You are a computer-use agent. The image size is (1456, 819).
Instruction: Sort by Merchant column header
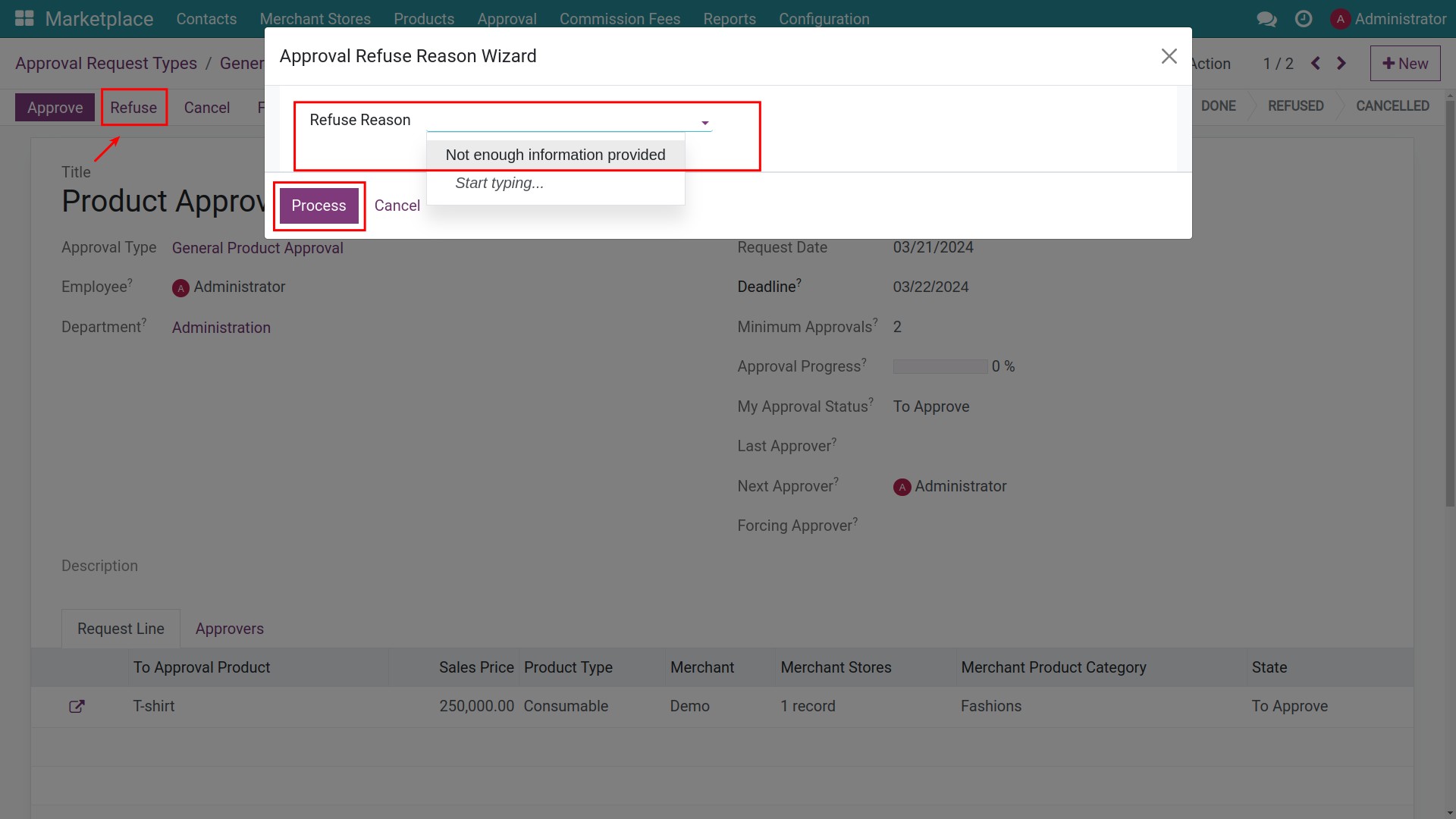[x=701, y=667]
